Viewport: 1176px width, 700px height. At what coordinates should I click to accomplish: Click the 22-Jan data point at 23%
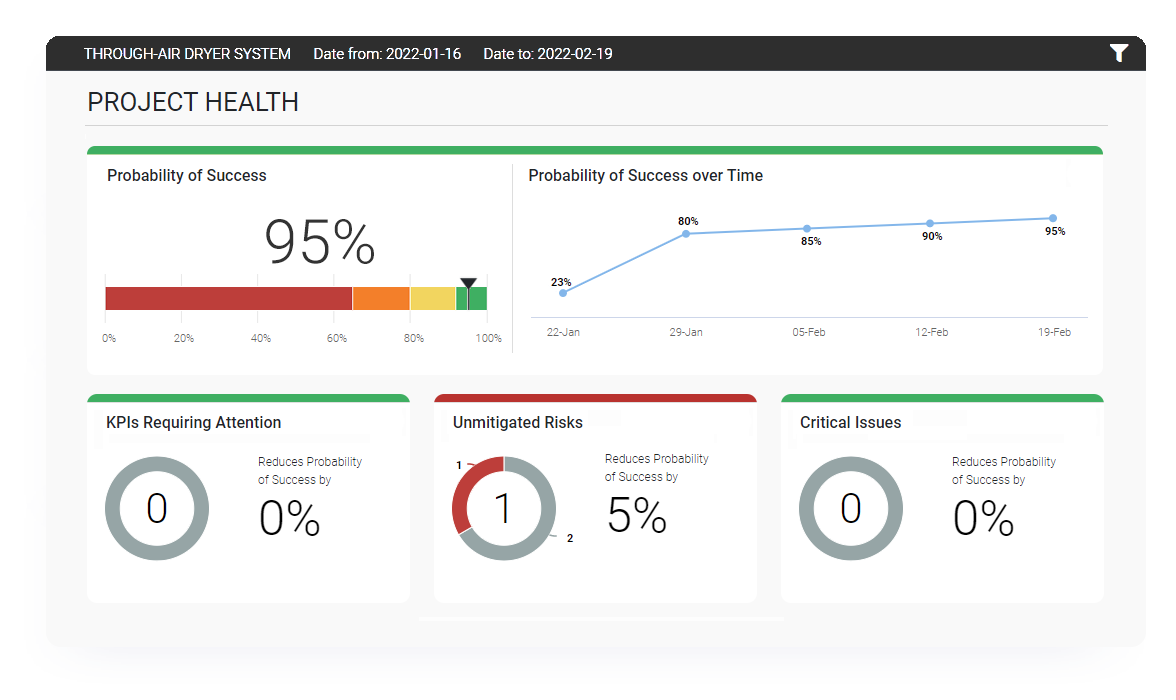[563, 293]
